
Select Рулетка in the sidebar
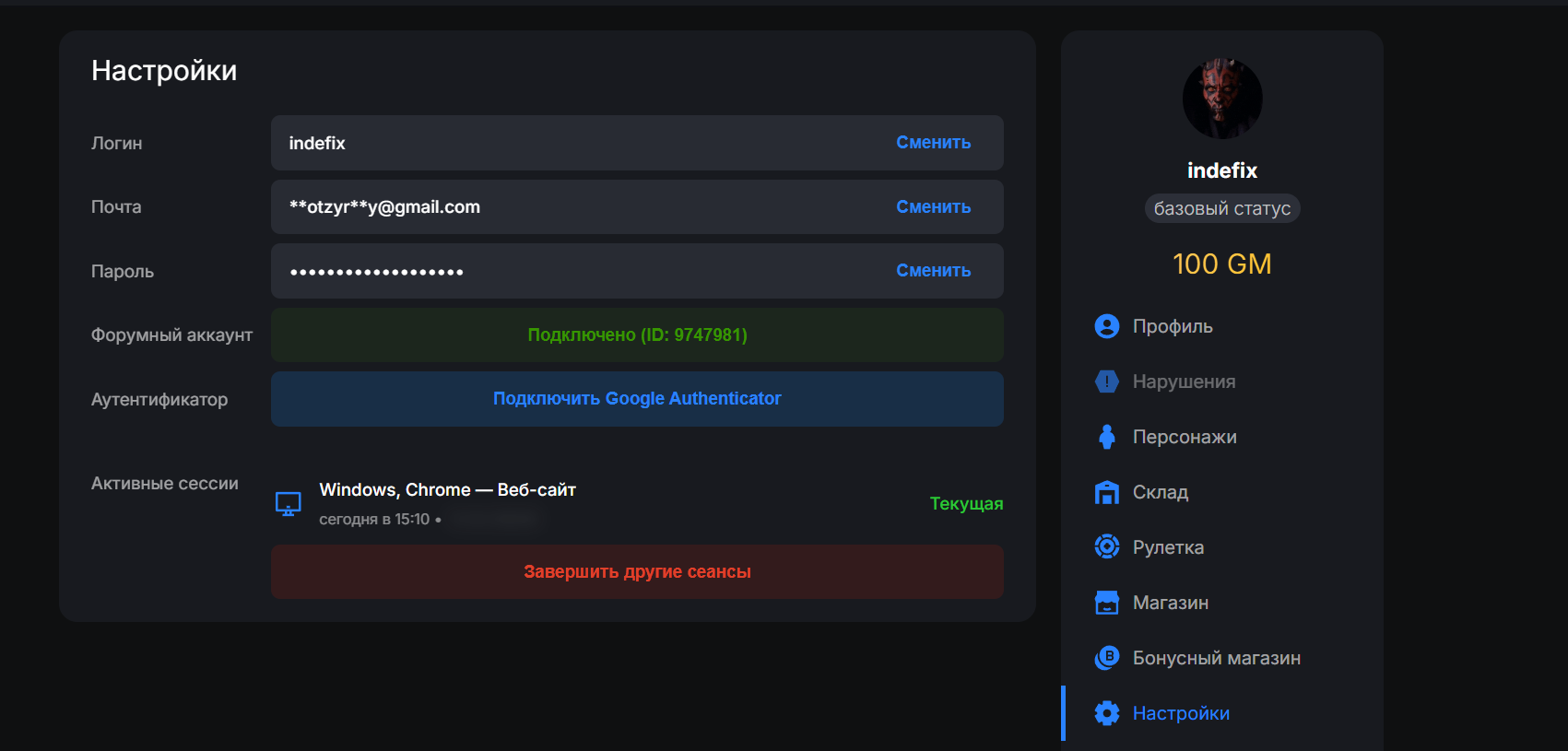pos(1168,547)
